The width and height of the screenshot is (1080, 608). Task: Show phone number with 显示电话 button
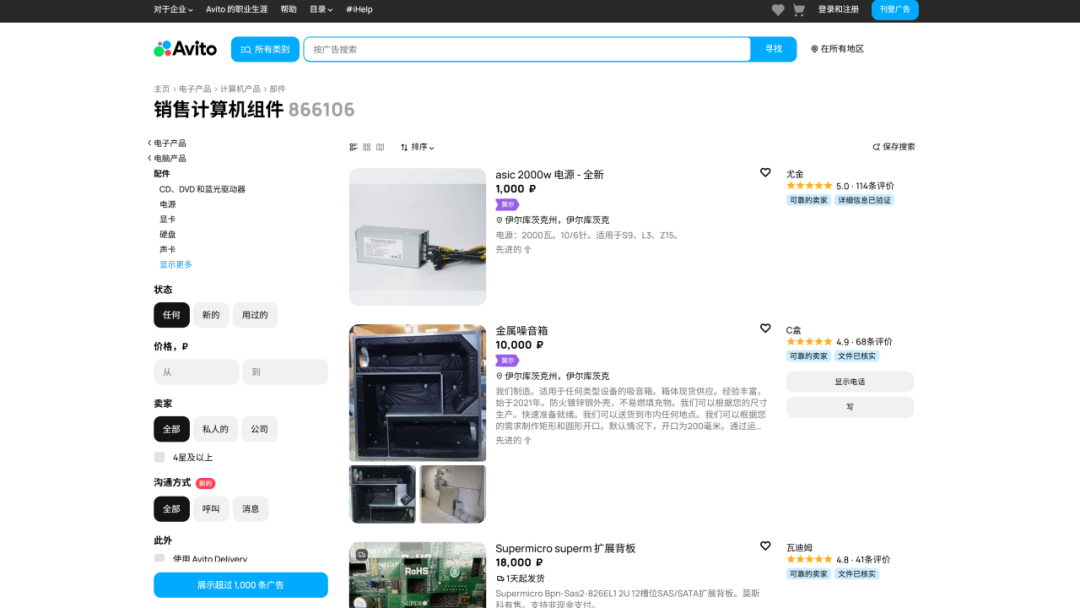pyautogui.click(x=848, y=381)
